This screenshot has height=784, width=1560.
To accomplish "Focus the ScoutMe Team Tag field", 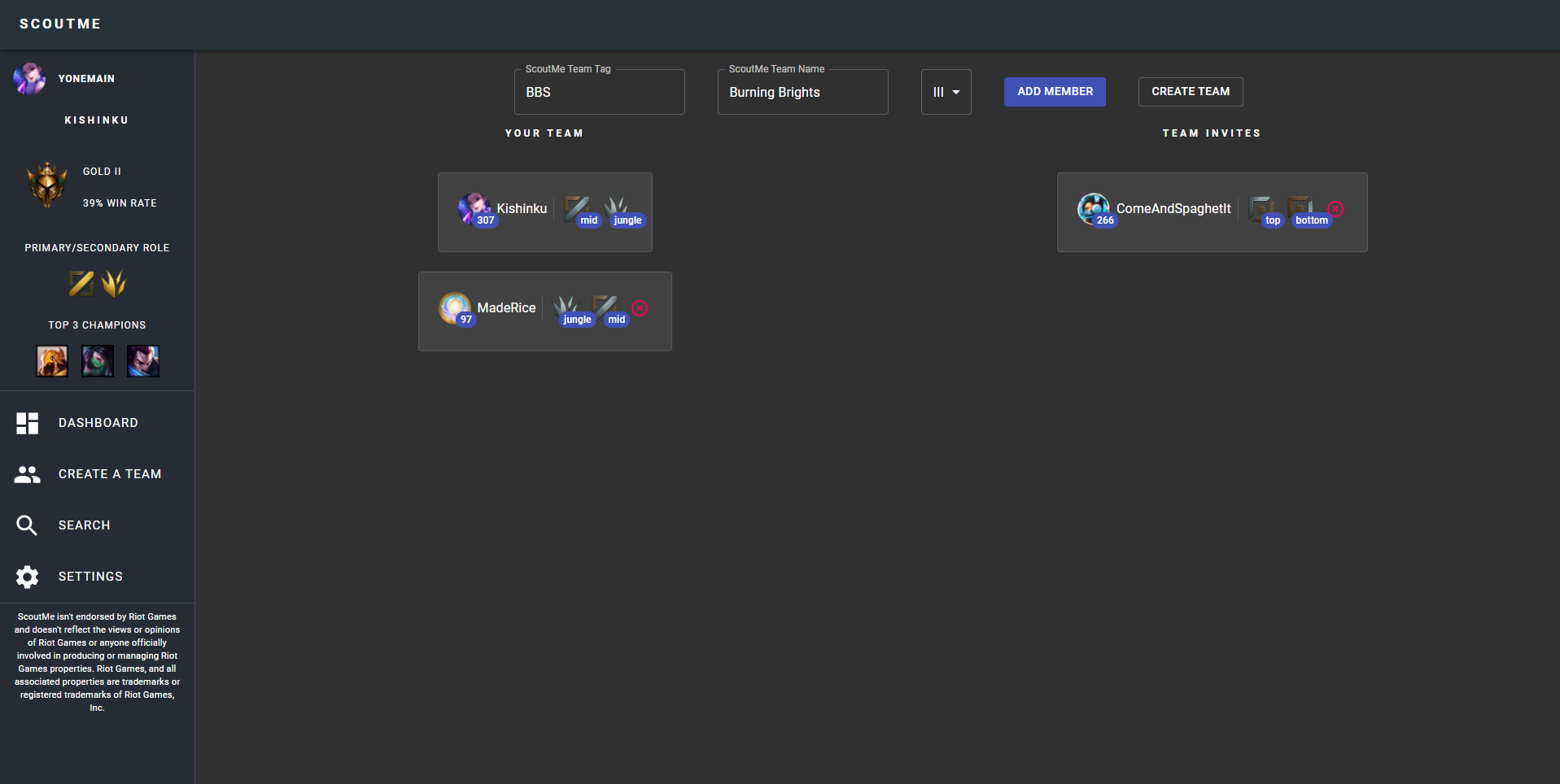I will [x=600, y=92].
